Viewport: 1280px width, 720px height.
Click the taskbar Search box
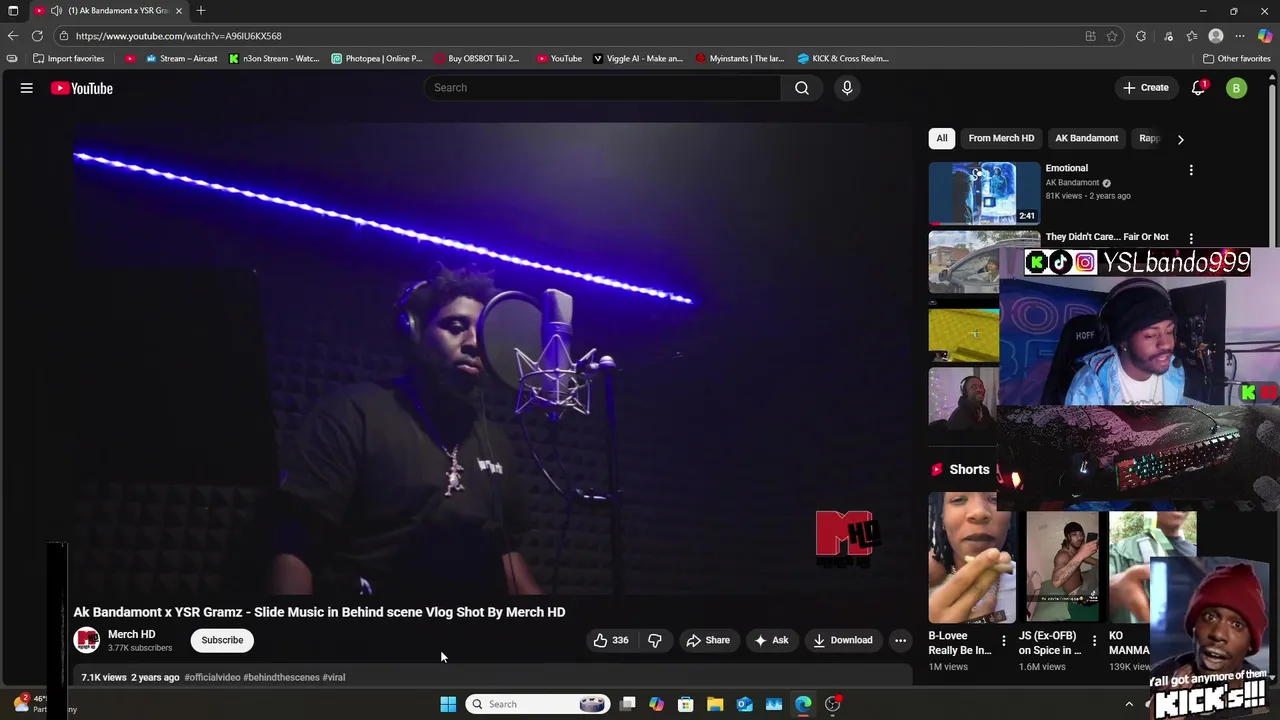pos(539,704)
